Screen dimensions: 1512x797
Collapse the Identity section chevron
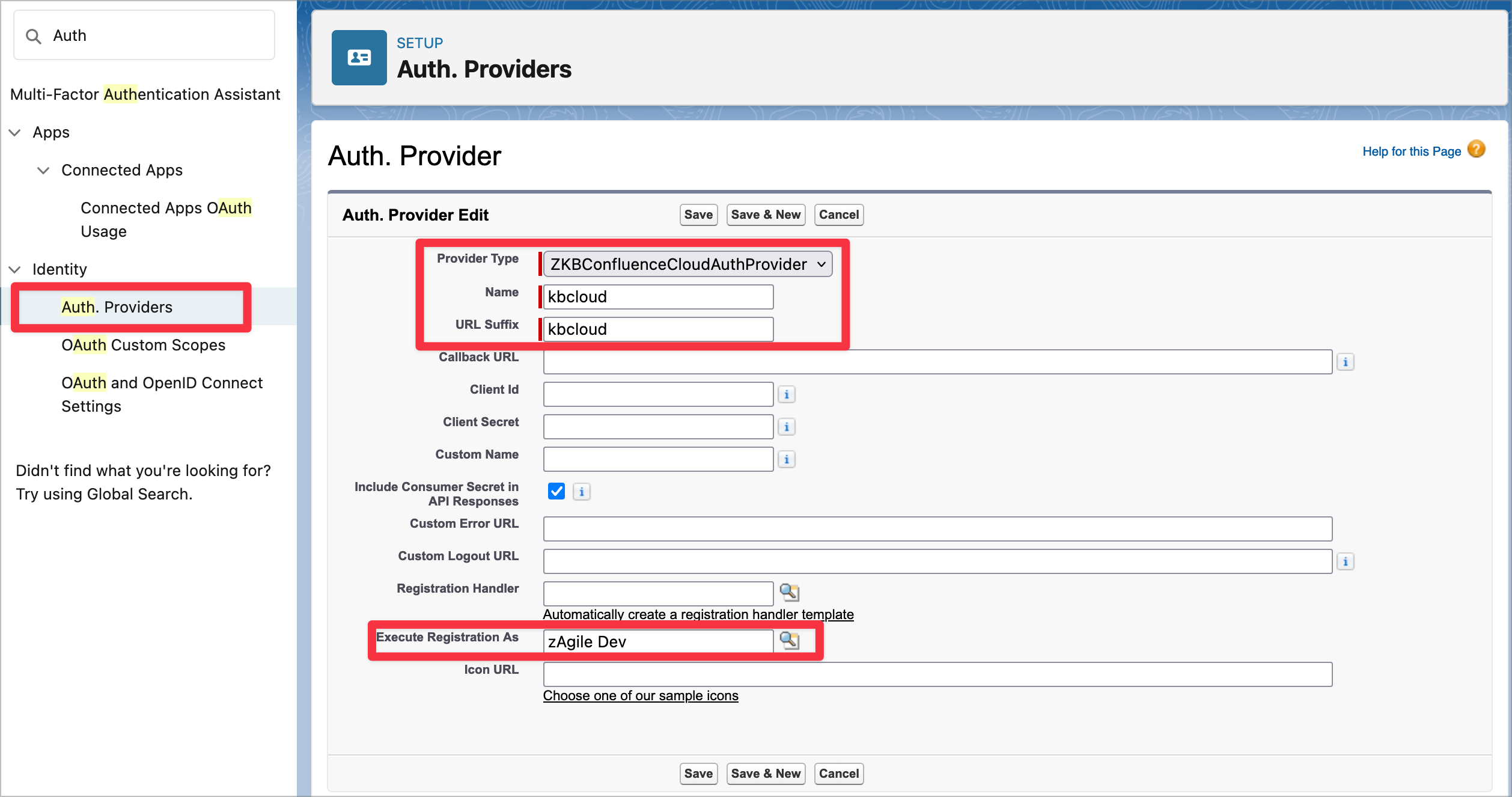15,269
